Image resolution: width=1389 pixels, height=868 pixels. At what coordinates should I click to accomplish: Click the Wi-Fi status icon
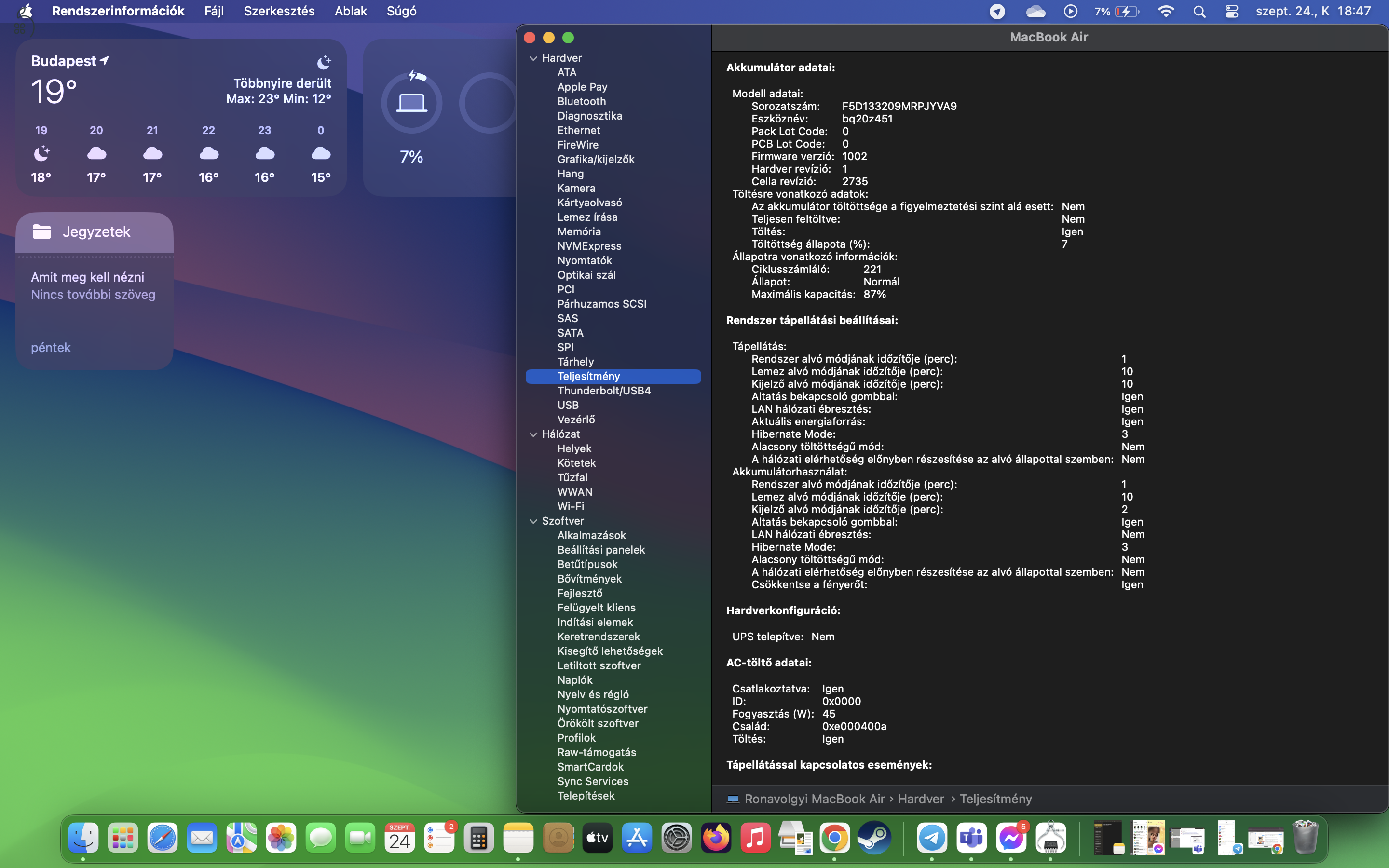[1166, 12]
